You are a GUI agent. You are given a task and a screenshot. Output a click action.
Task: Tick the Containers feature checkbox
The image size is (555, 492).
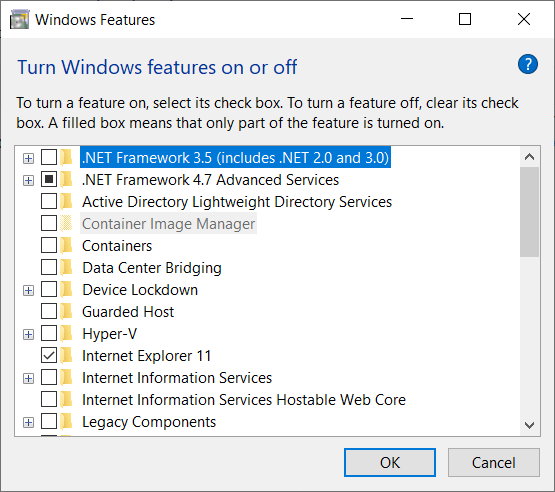[x=49, y=245]
